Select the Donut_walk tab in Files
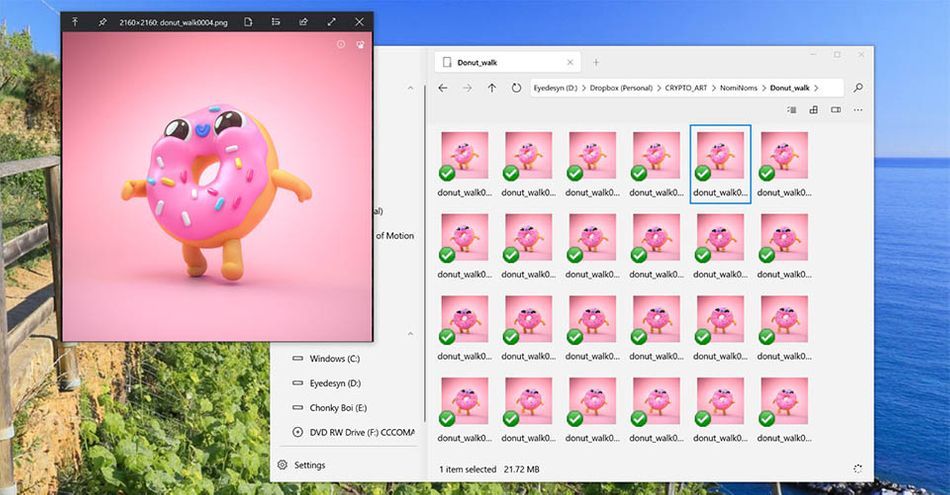 tap(508, 62)
